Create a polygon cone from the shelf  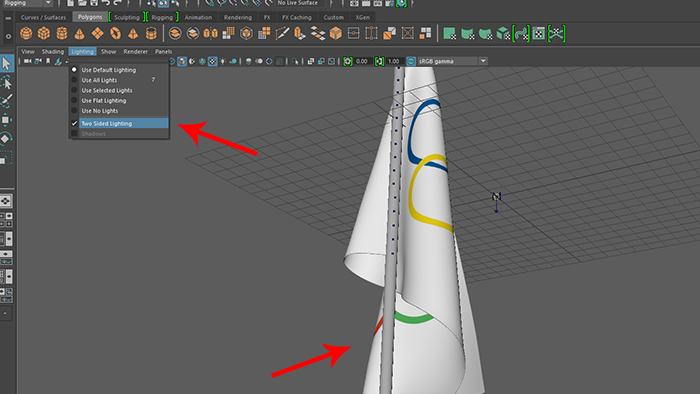79,33
